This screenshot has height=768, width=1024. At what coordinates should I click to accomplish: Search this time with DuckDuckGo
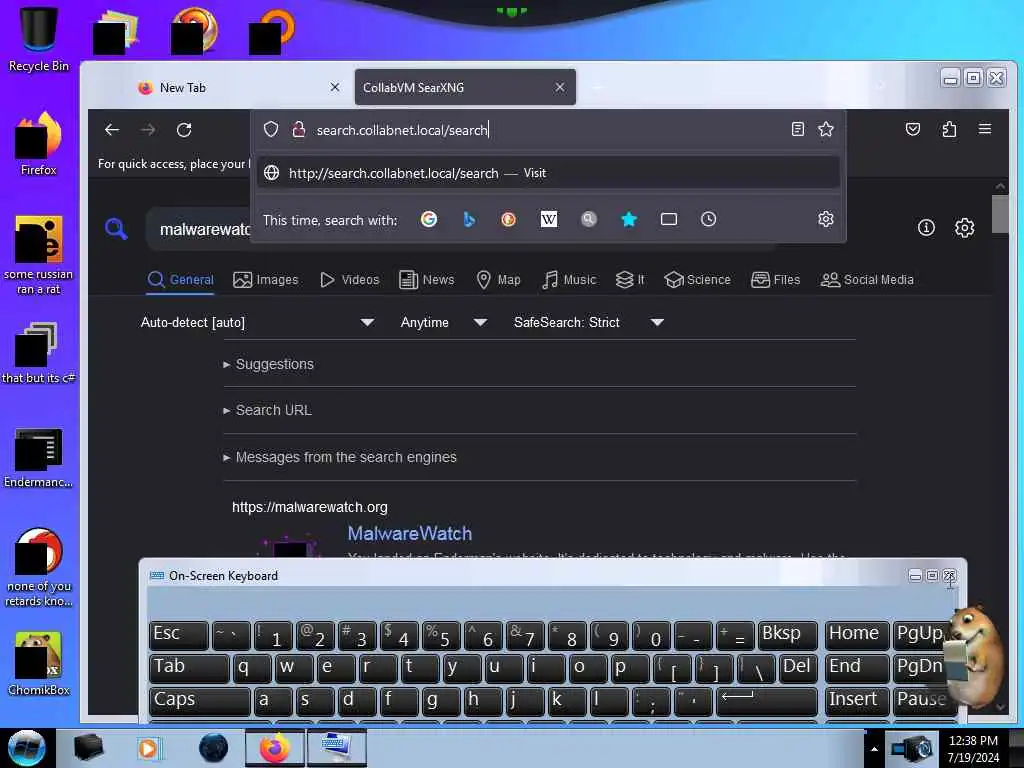coord(509,219)
